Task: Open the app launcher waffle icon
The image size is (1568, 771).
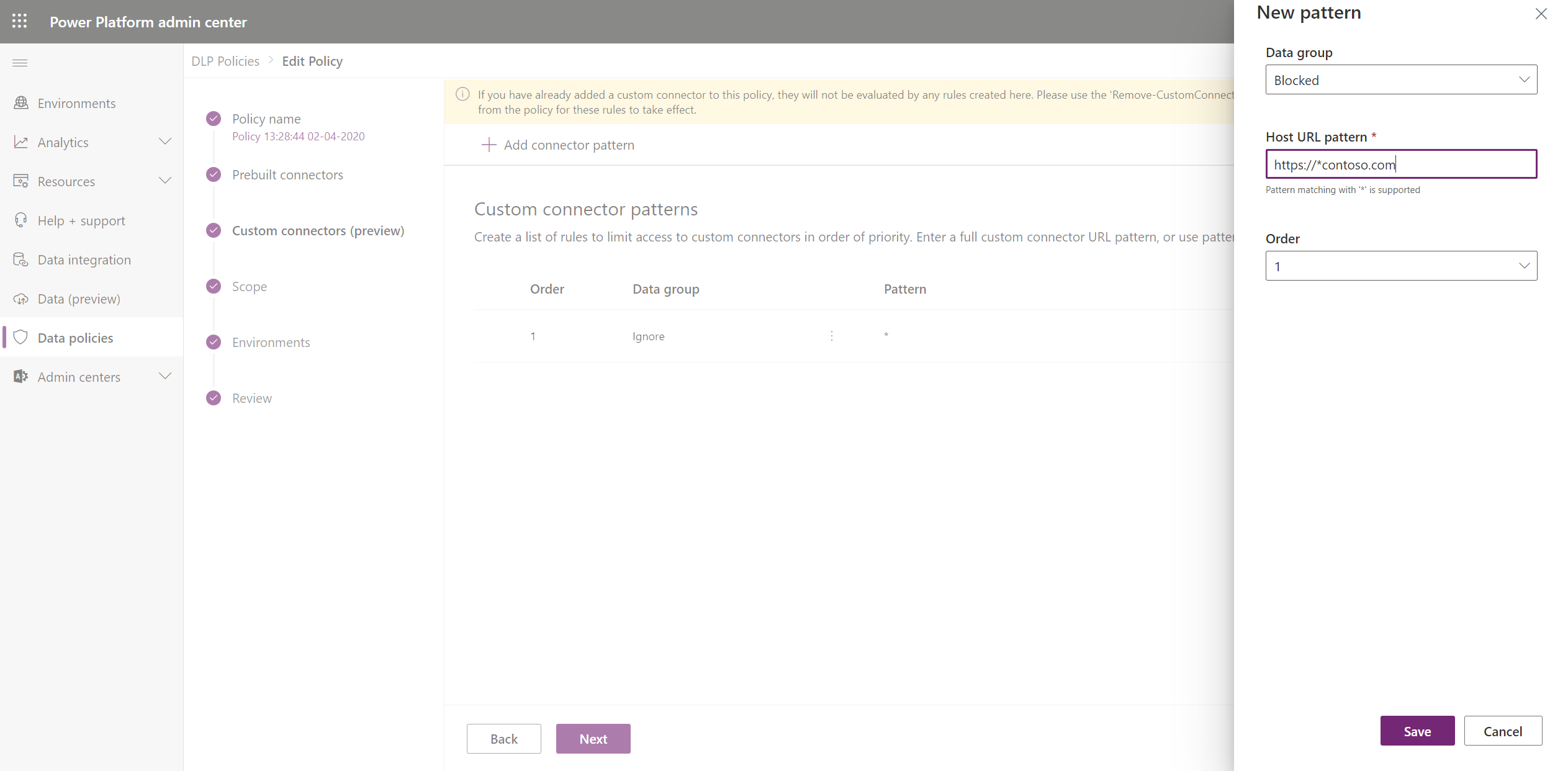Action: 19,21
